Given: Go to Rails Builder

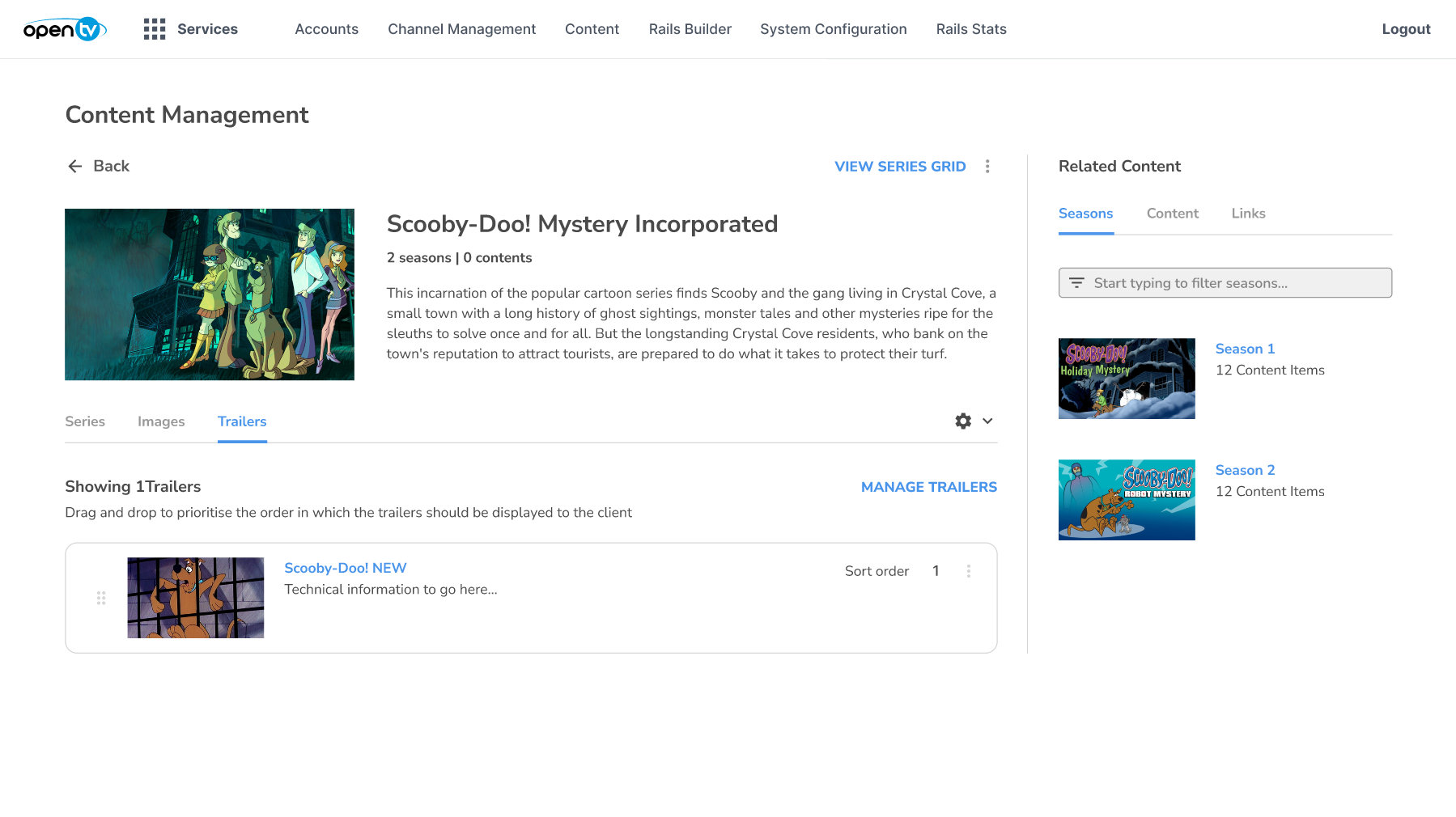Looking at the screenshot, I should point(690,29).
